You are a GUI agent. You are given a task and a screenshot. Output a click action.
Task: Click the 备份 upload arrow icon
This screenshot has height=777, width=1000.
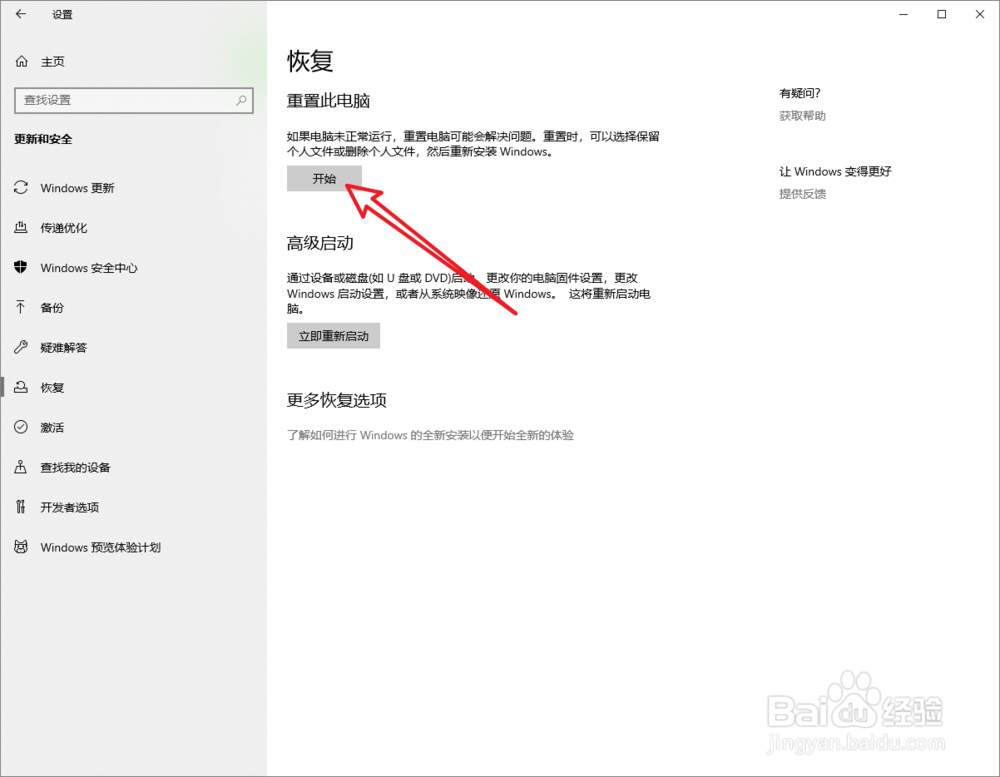(21, 307)
